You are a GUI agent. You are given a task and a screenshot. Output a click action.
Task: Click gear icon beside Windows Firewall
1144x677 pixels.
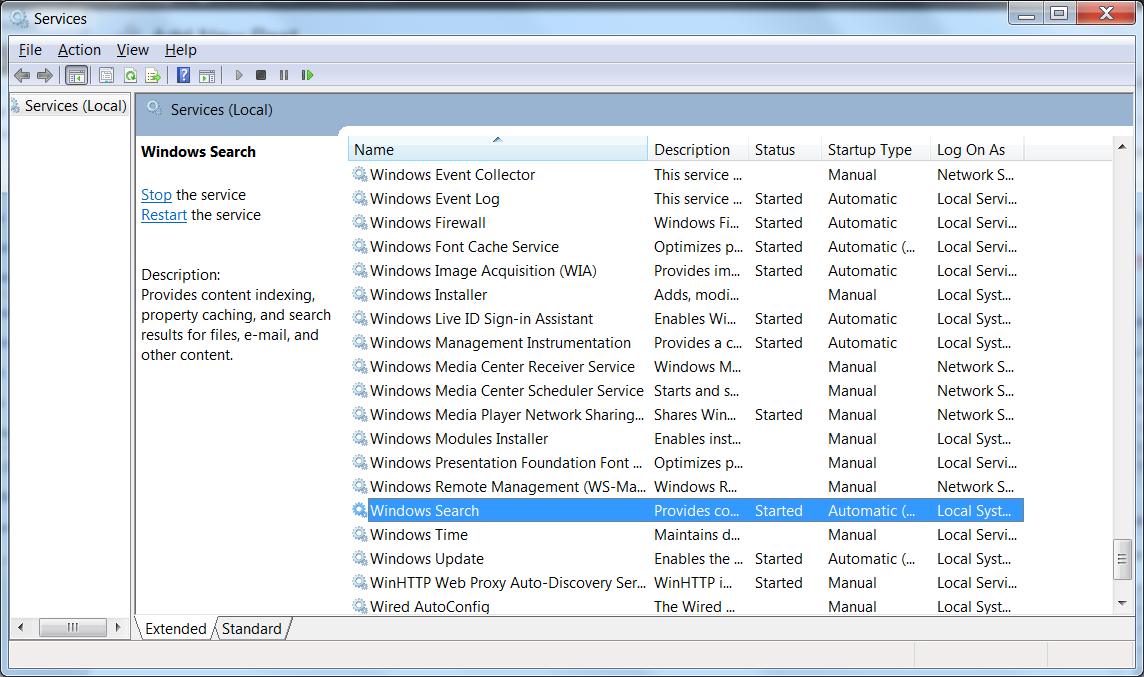click(360, 223)
